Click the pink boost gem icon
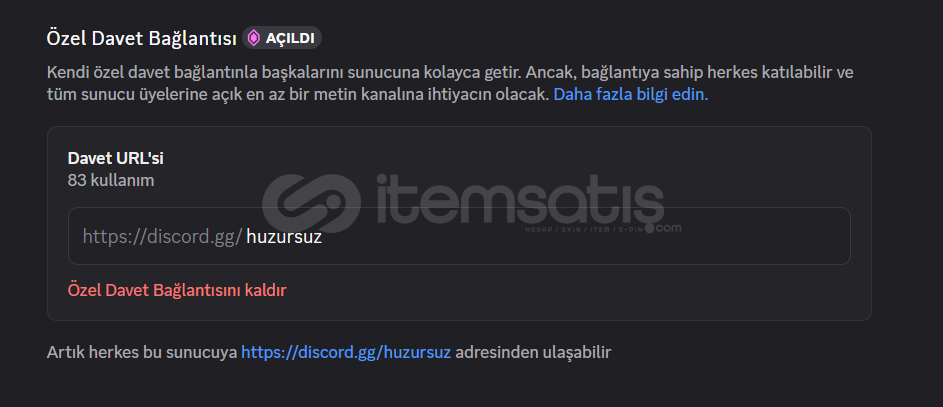943x407 pixels. point(254,38)
